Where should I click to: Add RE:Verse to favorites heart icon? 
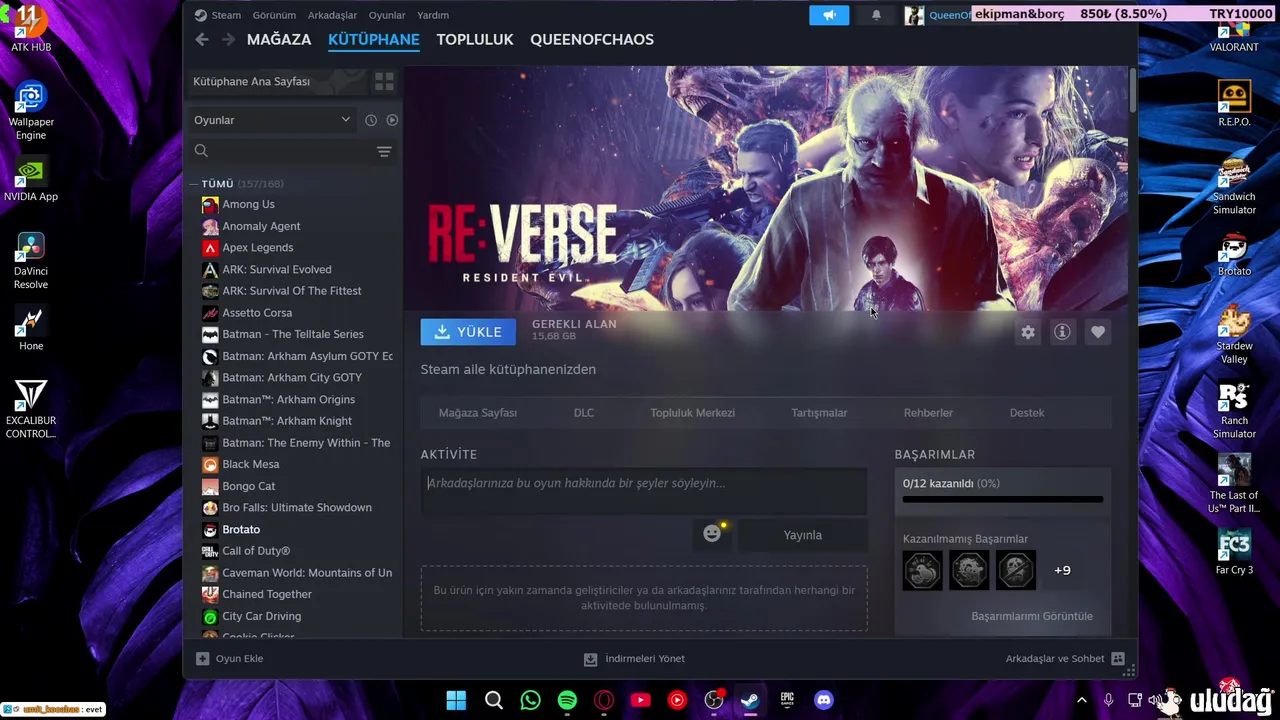coord(1098,332)
